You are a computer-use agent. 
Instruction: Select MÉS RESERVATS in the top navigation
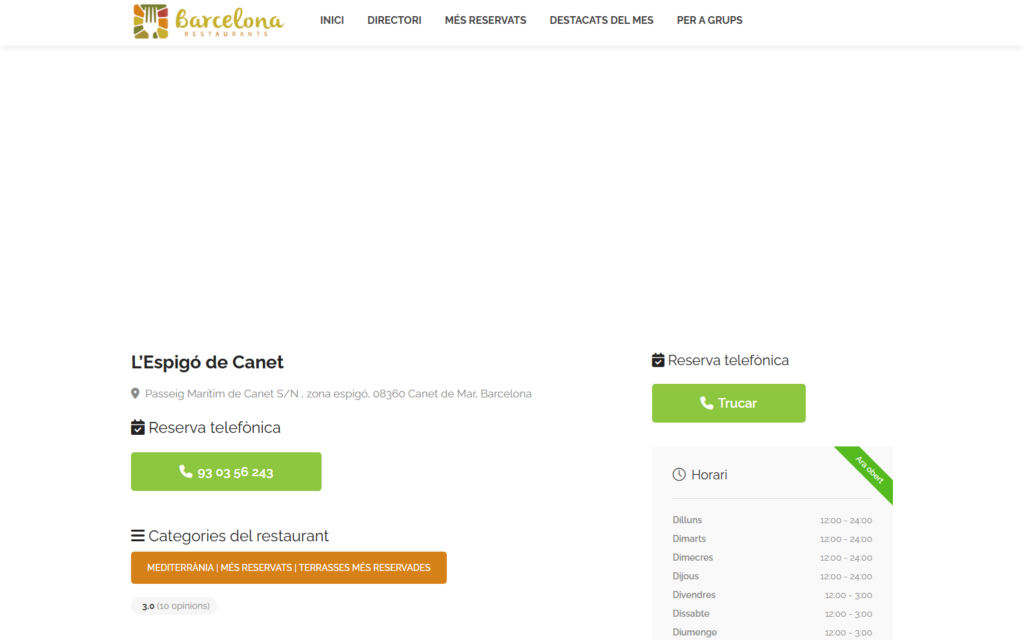pos(485,20)
